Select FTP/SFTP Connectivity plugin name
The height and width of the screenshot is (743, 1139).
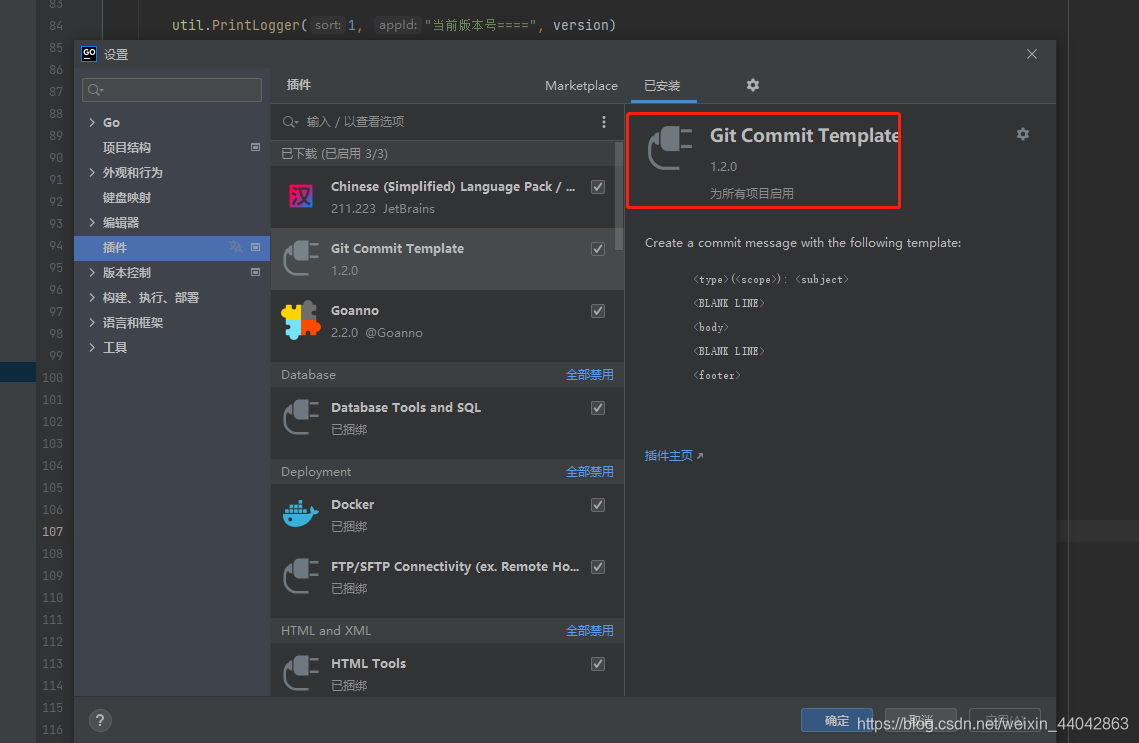pyautogui.click(x=455, y=567)
